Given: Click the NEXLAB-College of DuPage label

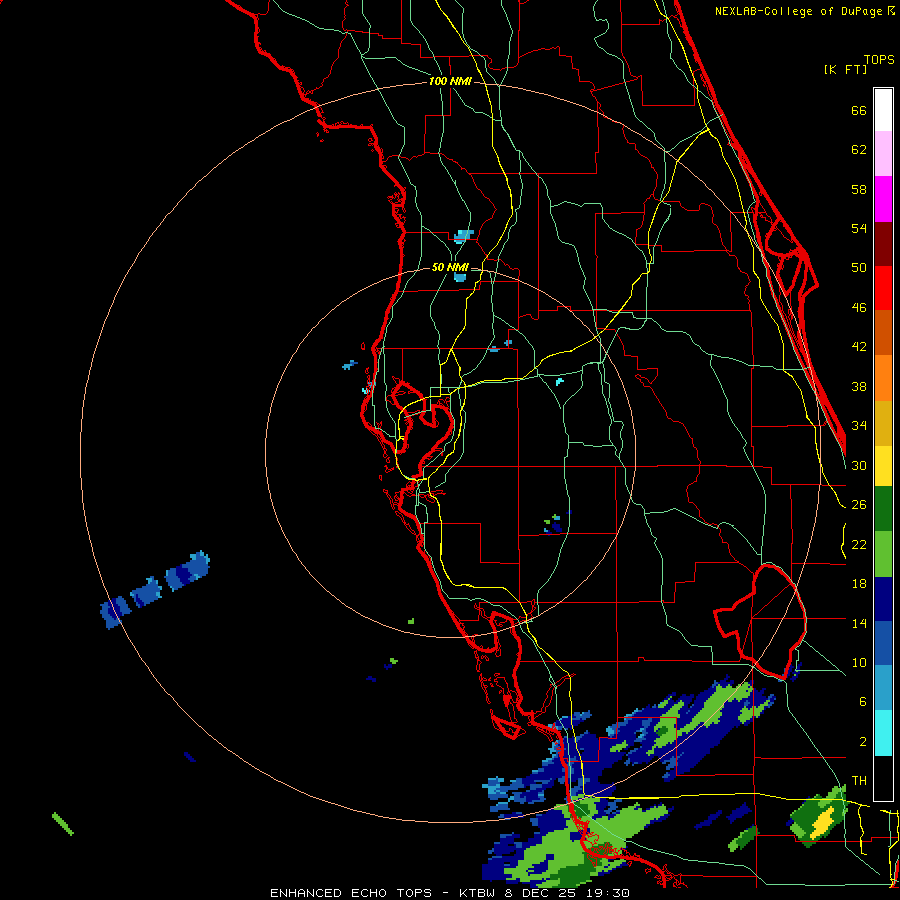Looking at the screenshot, I should pyautogui.click(x=800, y=11).
